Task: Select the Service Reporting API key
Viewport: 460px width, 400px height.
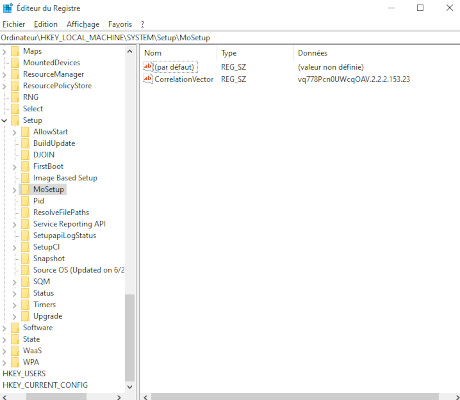Action: [x=69, y=224]
